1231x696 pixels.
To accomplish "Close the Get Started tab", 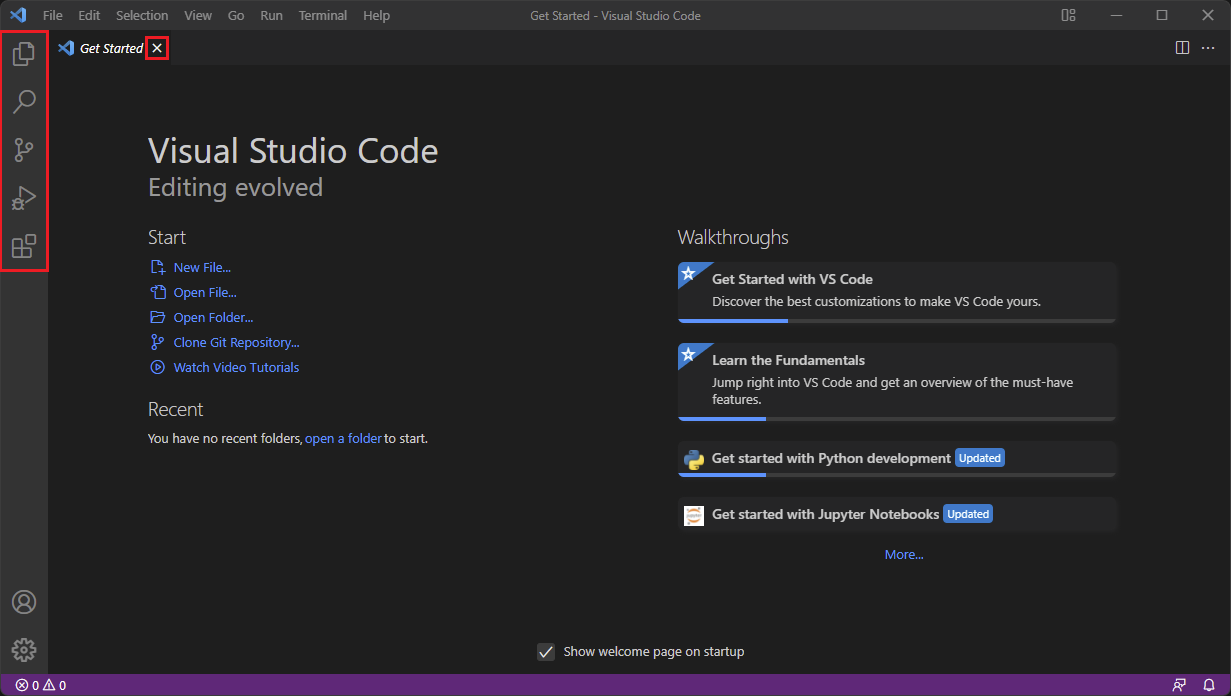I will point(157,48).
